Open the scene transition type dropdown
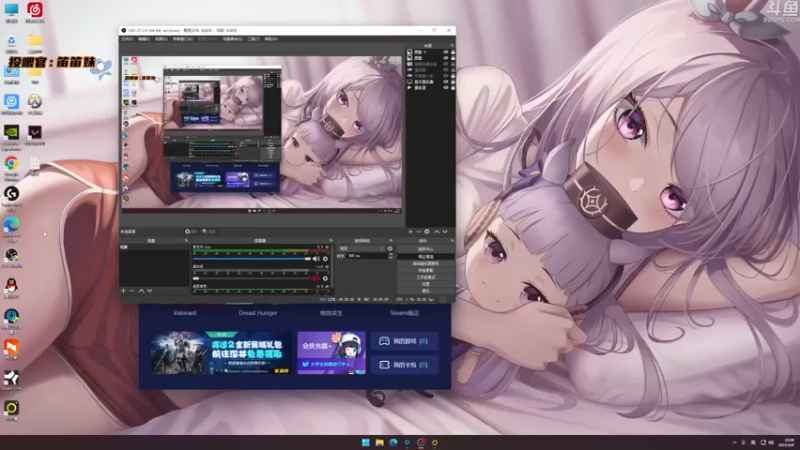800x450 pixels. (361, 248)
